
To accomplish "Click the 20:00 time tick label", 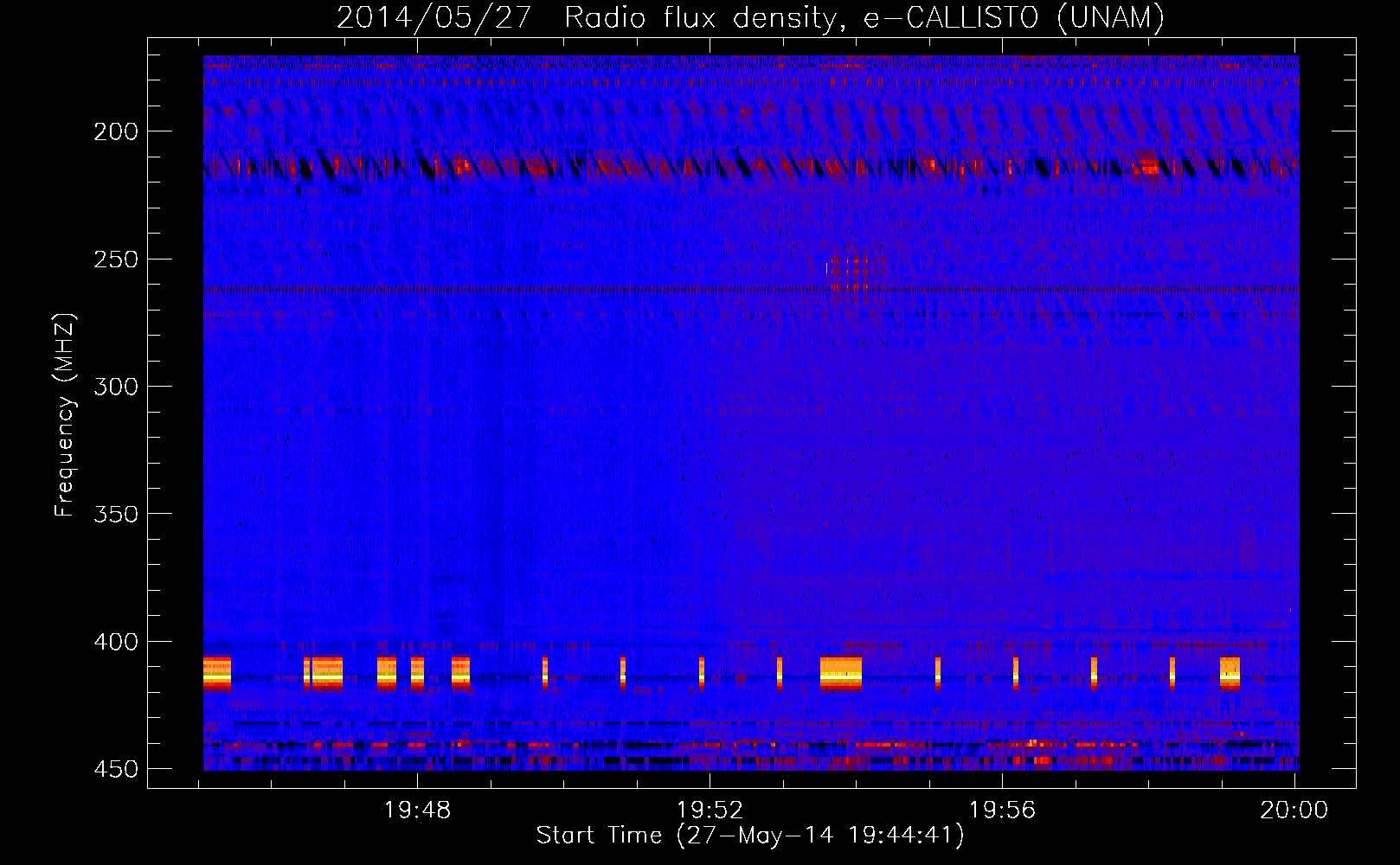I will point(1294,811).
